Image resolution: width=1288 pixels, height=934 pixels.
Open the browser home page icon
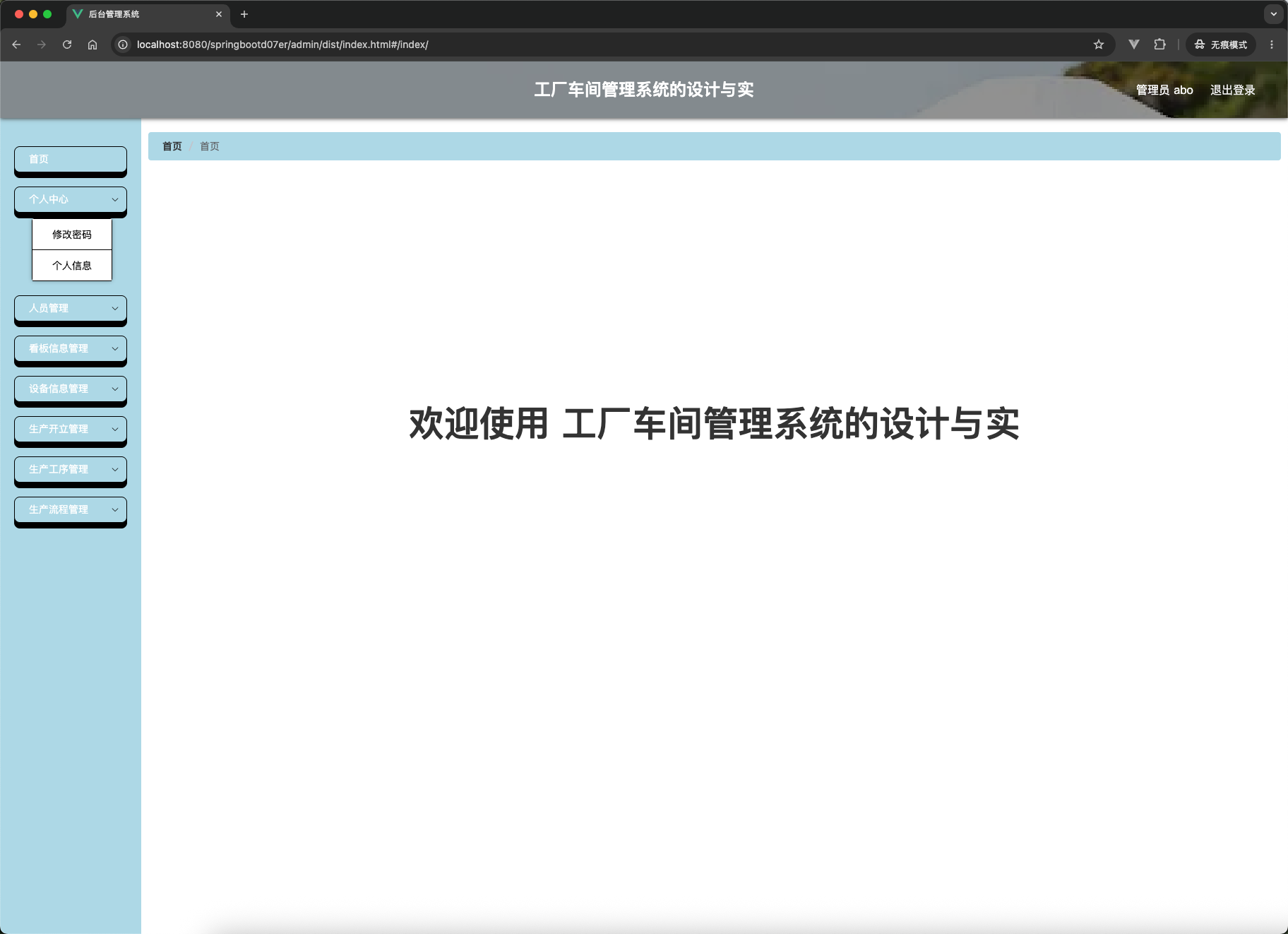coord(93,45)
